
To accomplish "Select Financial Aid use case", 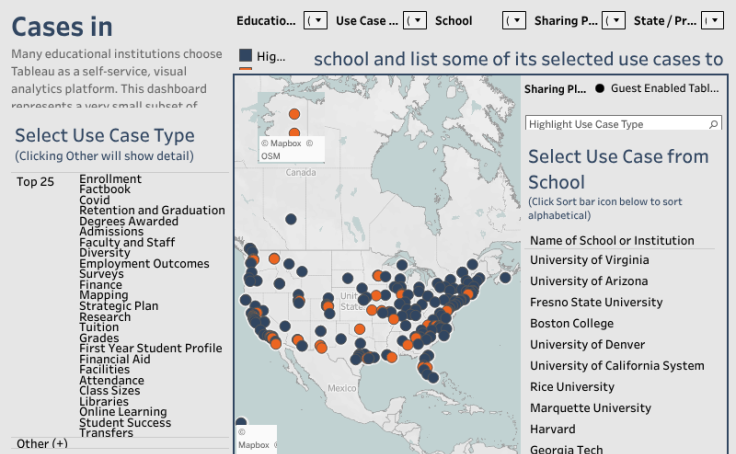I will [115, 359].
